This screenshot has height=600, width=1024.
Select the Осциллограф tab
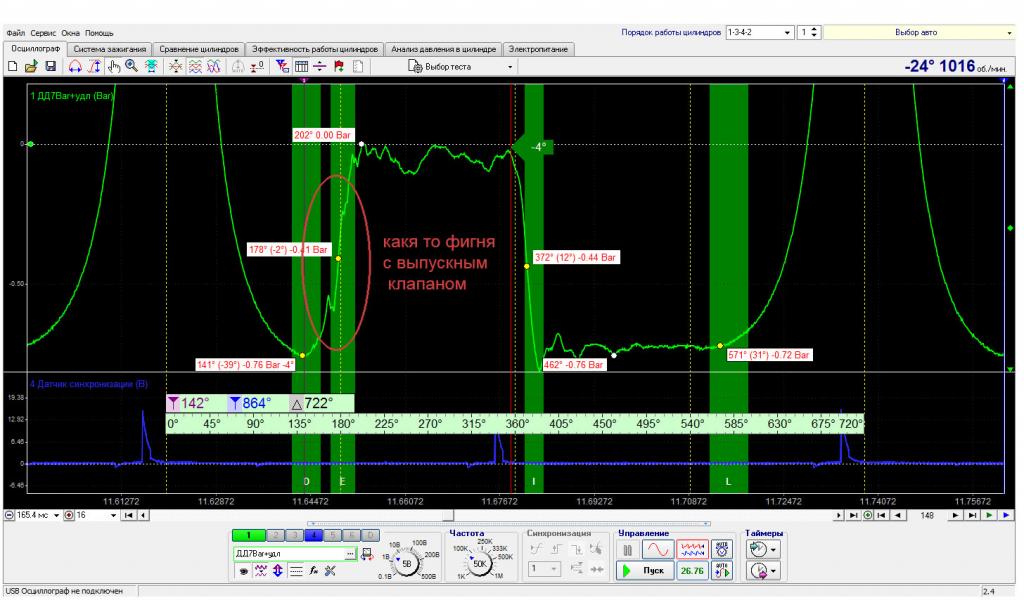[x=35, y=48]
